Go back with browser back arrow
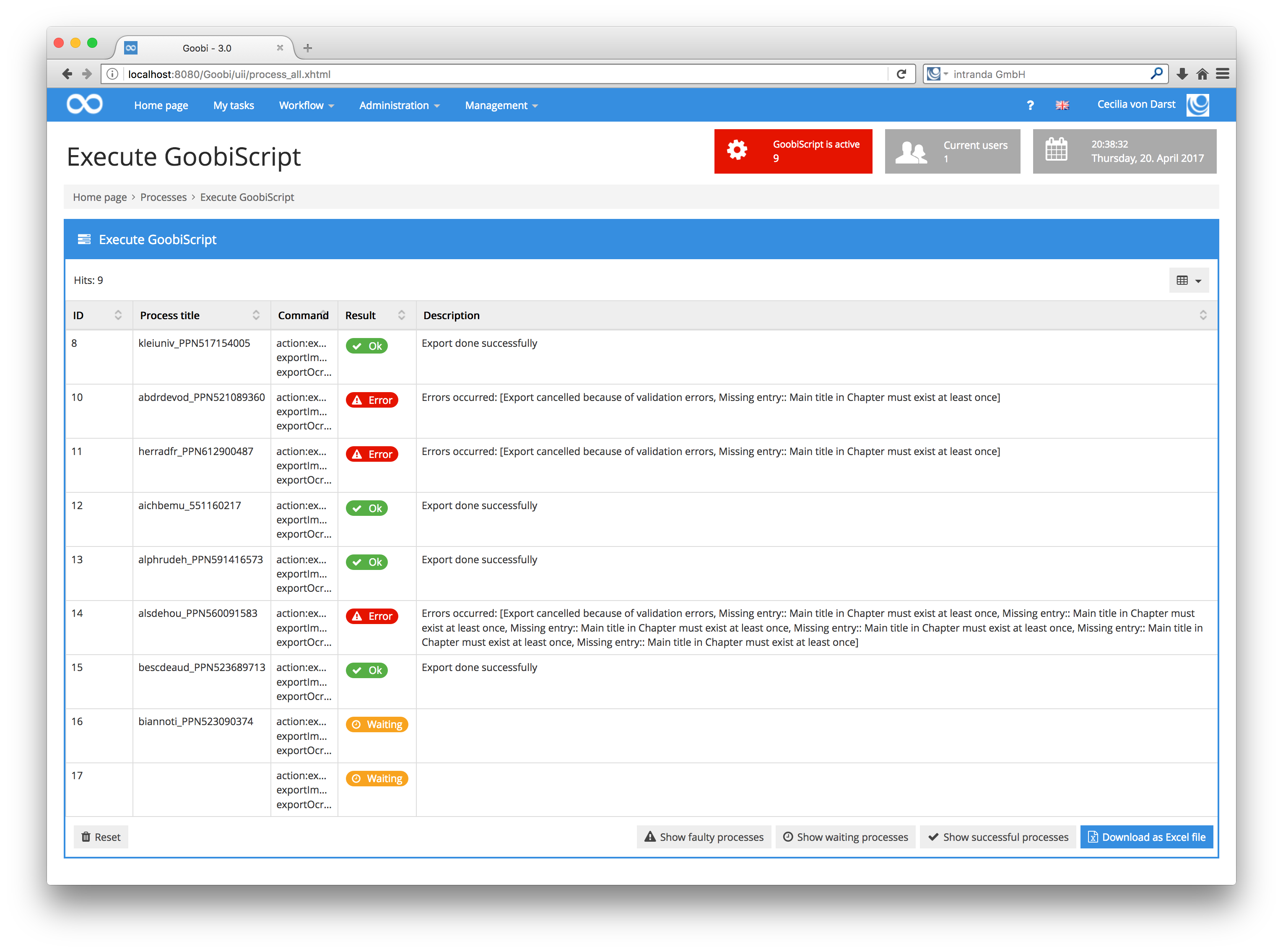 pos(67,74)
